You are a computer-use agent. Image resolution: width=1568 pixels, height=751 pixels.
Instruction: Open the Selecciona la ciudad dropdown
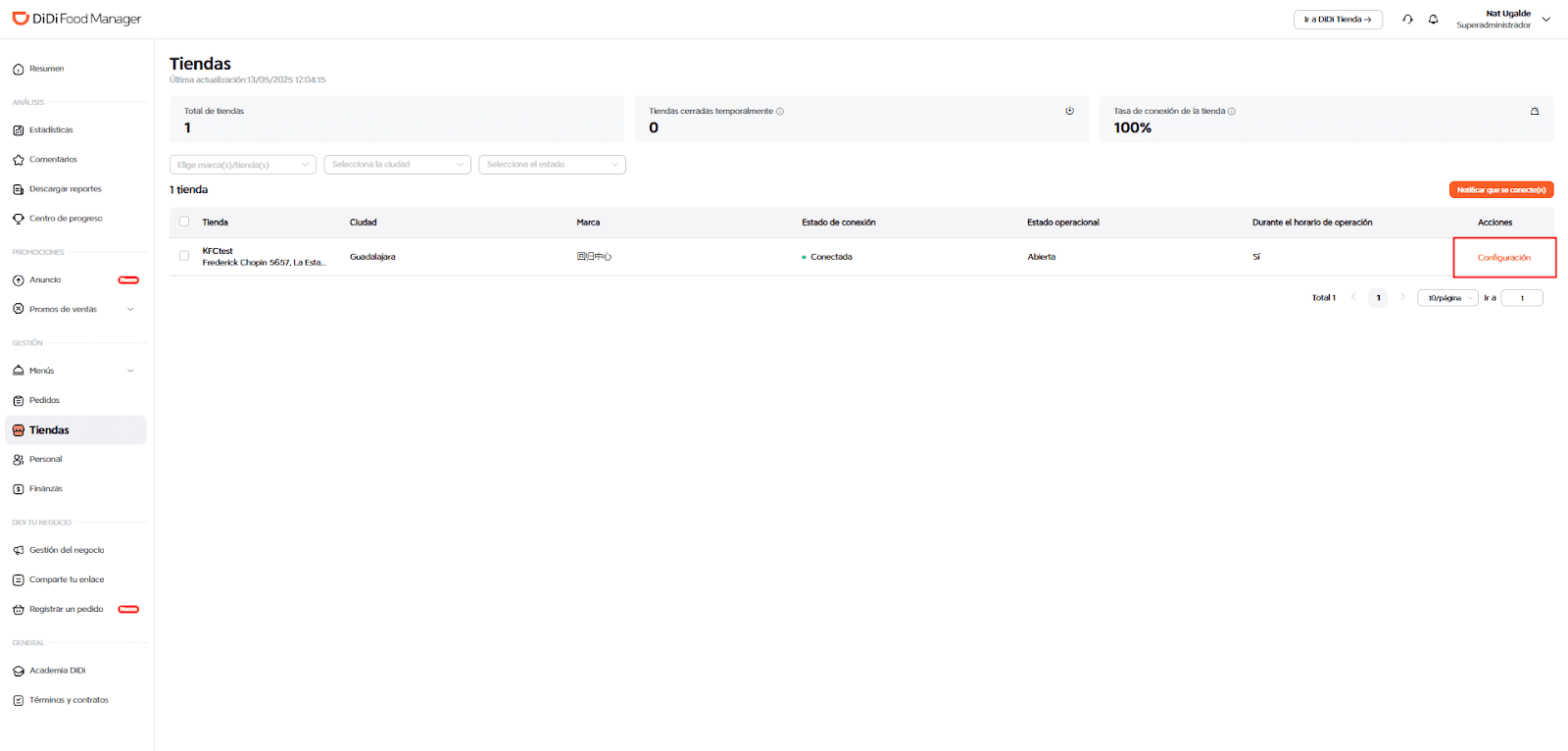[x=397, y=165]
